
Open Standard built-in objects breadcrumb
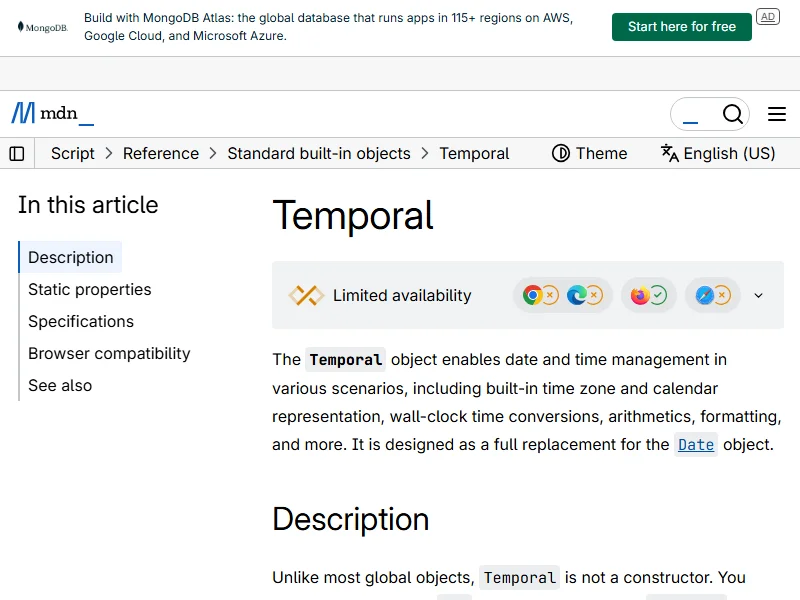[x=319, y=153]
